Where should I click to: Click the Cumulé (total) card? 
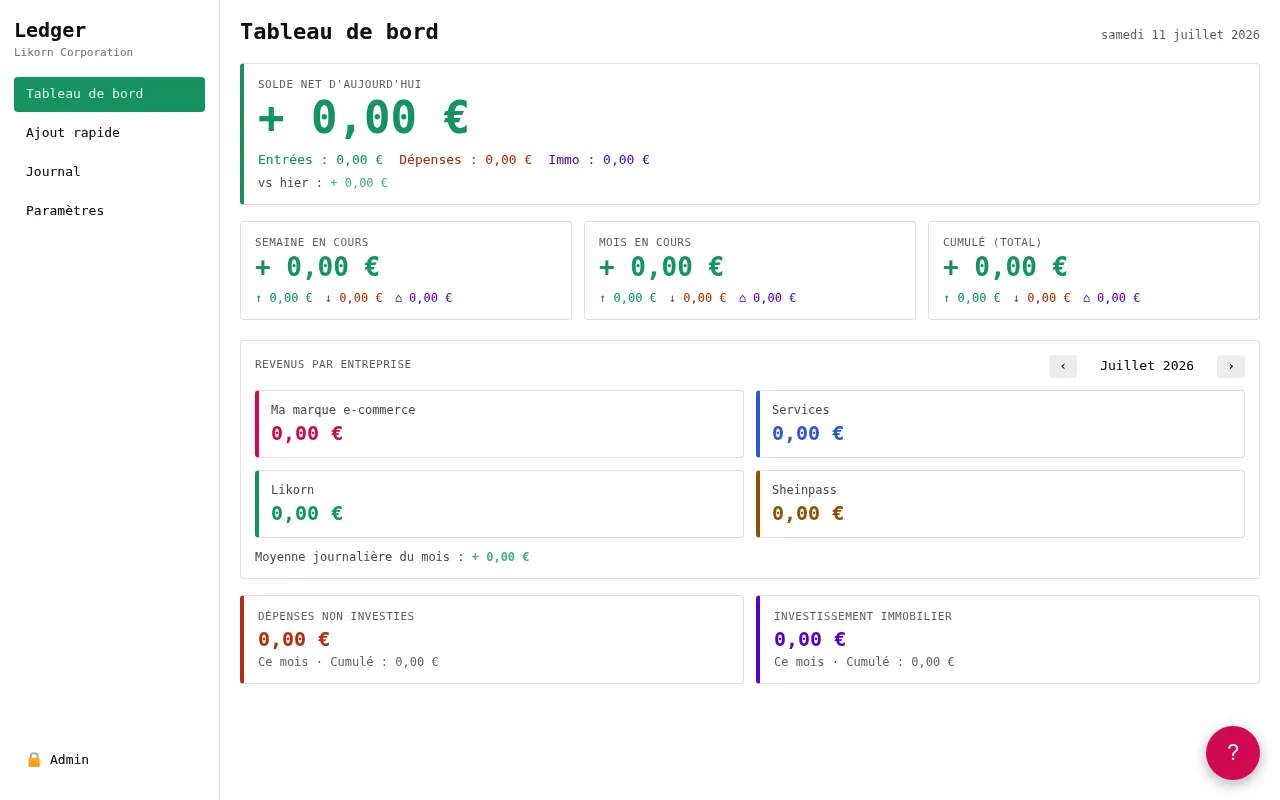[x=1094, y=270]
